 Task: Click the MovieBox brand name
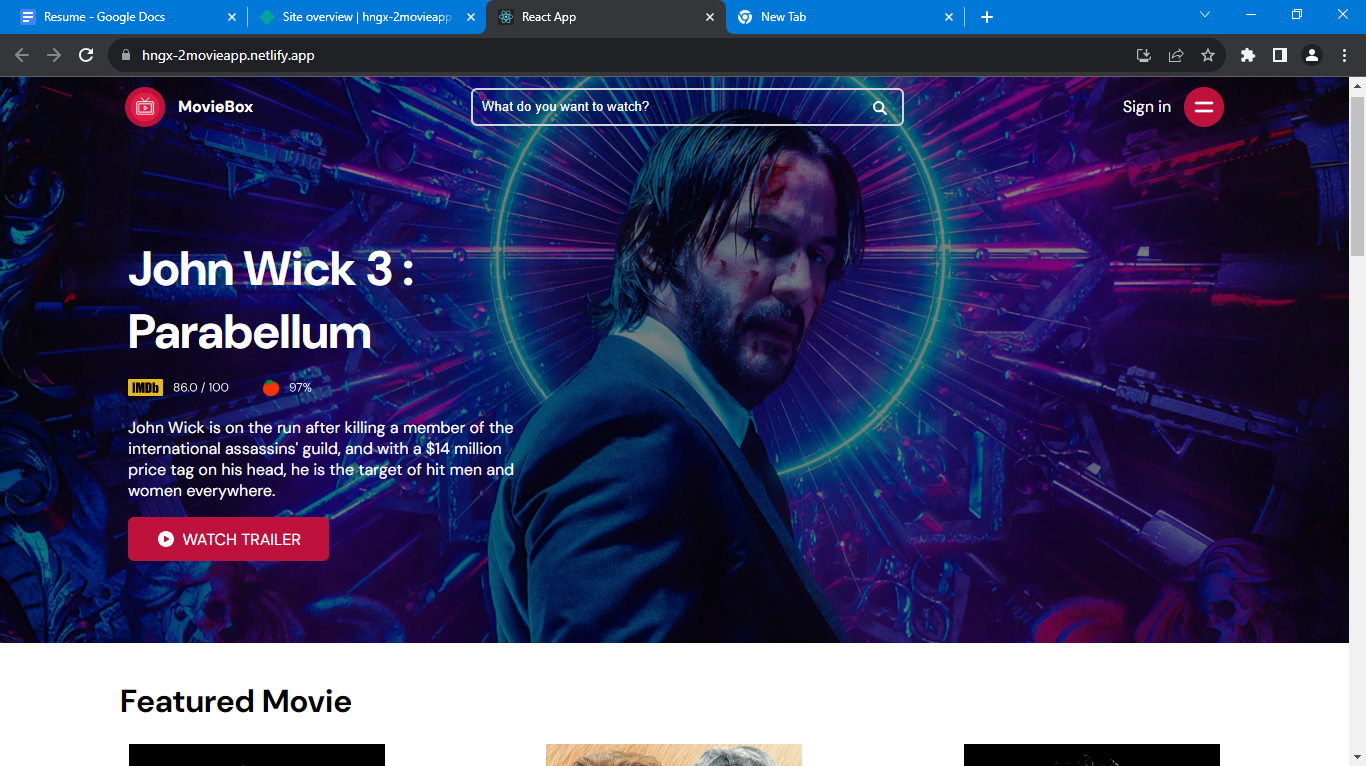216,107
